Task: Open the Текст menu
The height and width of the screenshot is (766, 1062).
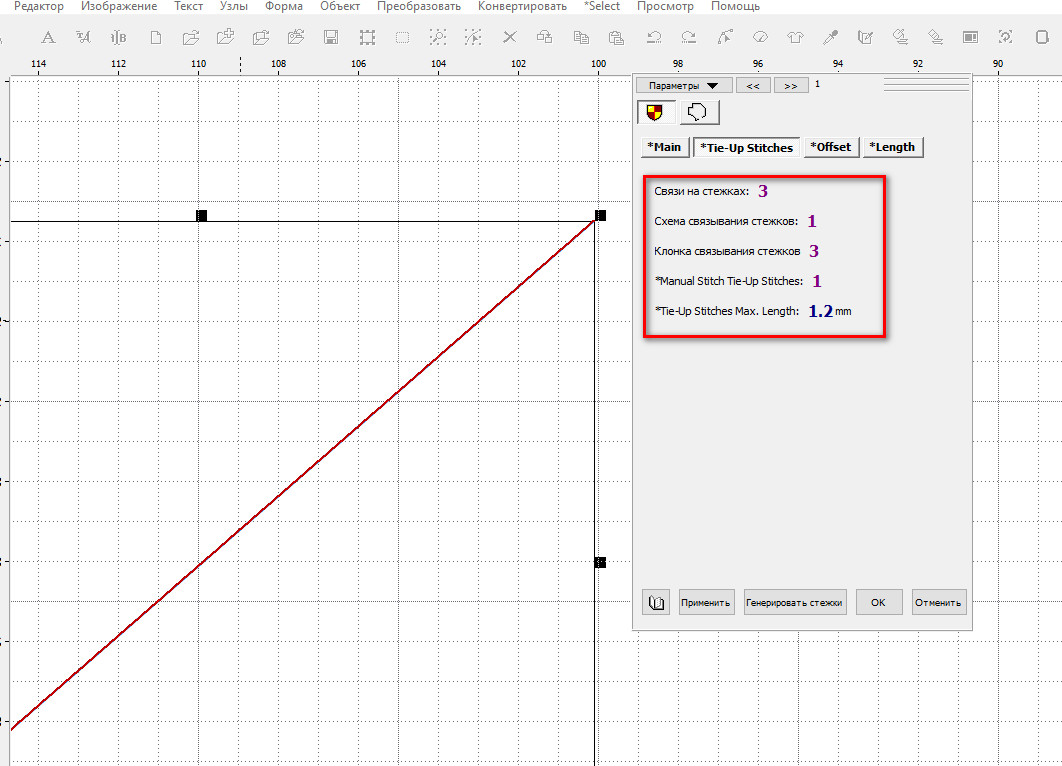Action: [x=188, y=6]
